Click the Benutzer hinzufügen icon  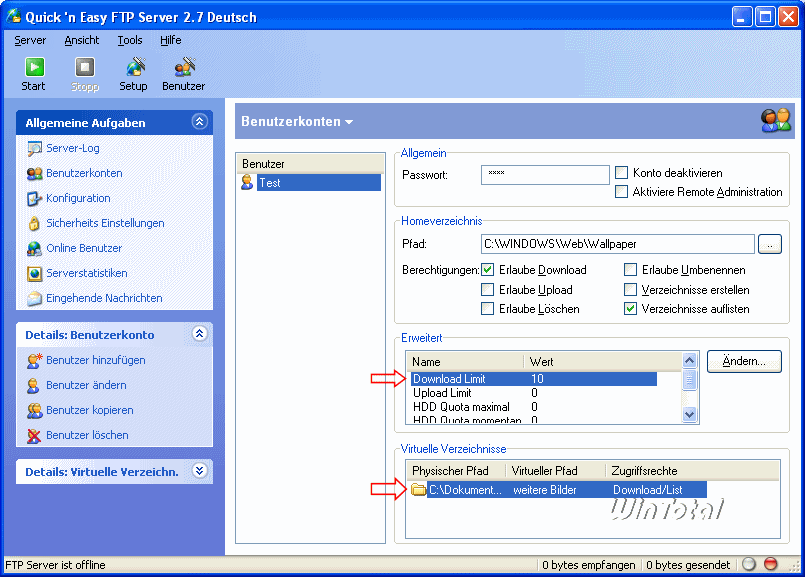tap(34, 360)
